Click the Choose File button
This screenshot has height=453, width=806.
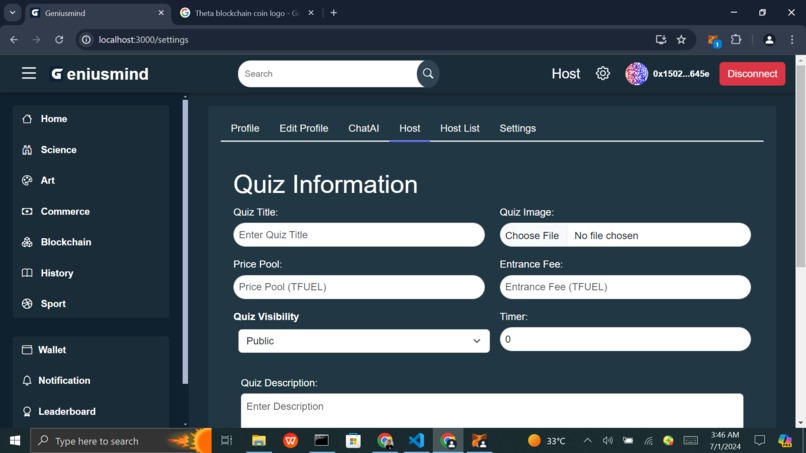click(x=532, y=235)
